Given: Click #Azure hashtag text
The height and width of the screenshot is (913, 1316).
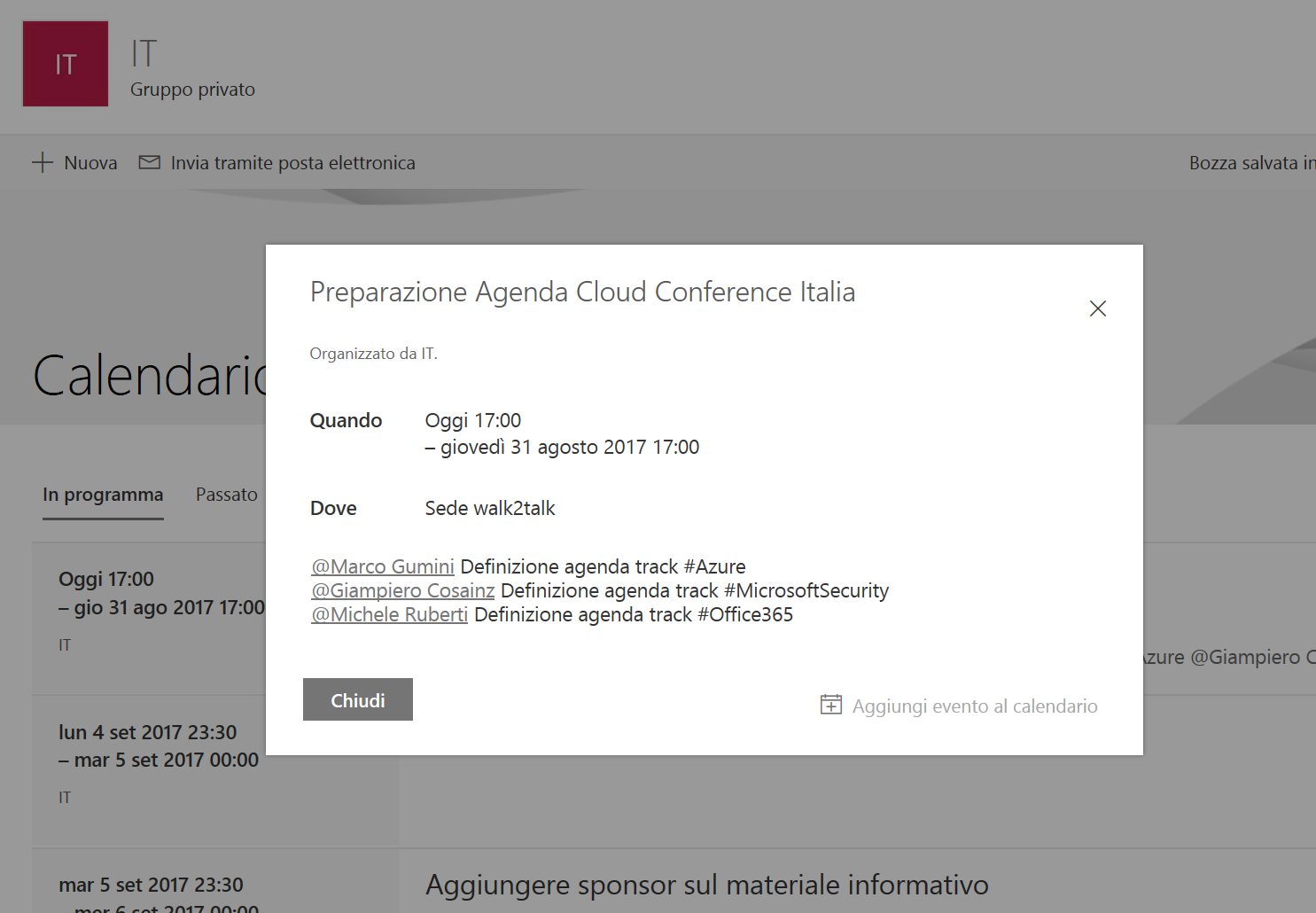Looking at the screenshot, I should [x=714, y=566].
